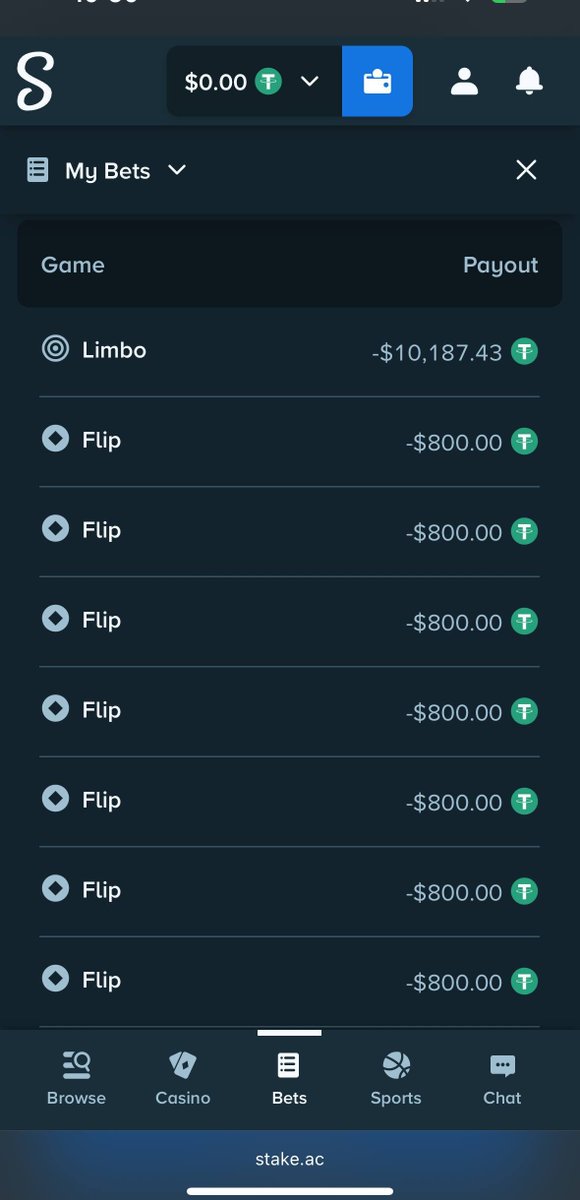Click the Payout column header

[x=500, y=265]
